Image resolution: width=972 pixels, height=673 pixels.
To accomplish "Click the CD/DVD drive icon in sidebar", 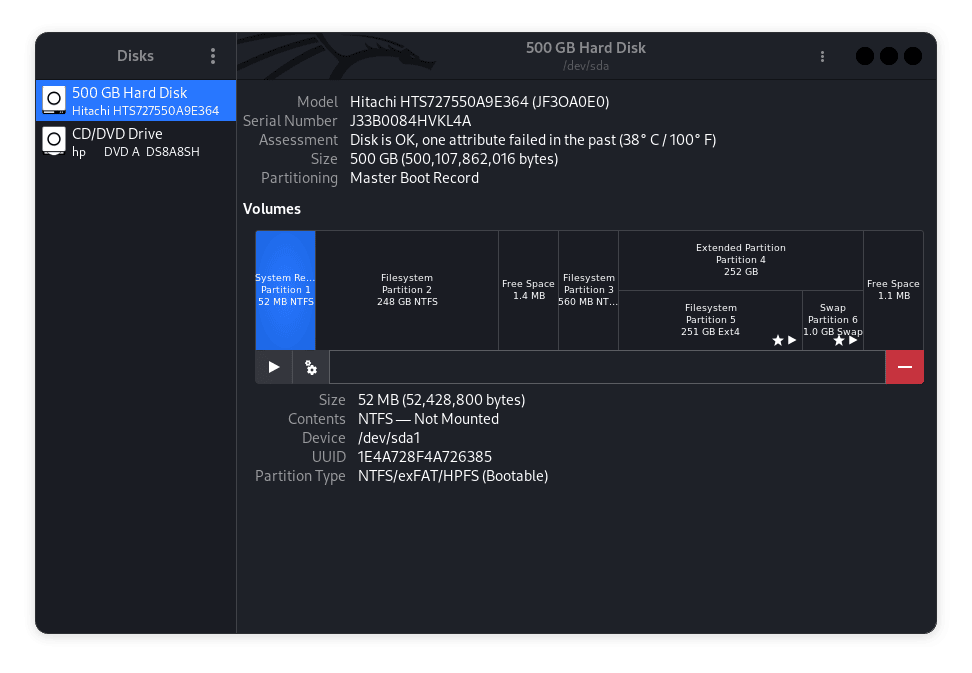I will pyautogui.click(x=53, y=141).
